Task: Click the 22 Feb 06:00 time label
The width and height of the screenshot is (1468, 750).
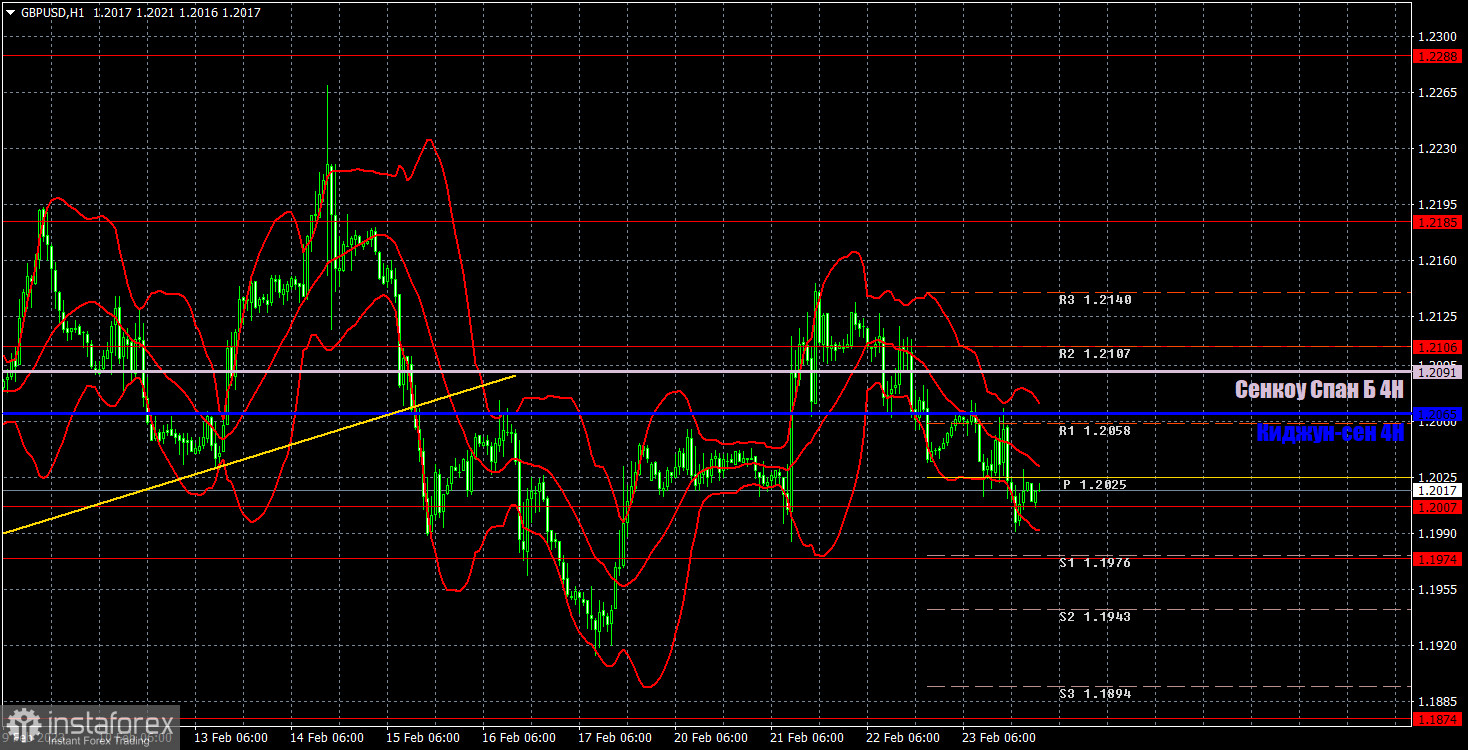Action: tap(902, 738)
